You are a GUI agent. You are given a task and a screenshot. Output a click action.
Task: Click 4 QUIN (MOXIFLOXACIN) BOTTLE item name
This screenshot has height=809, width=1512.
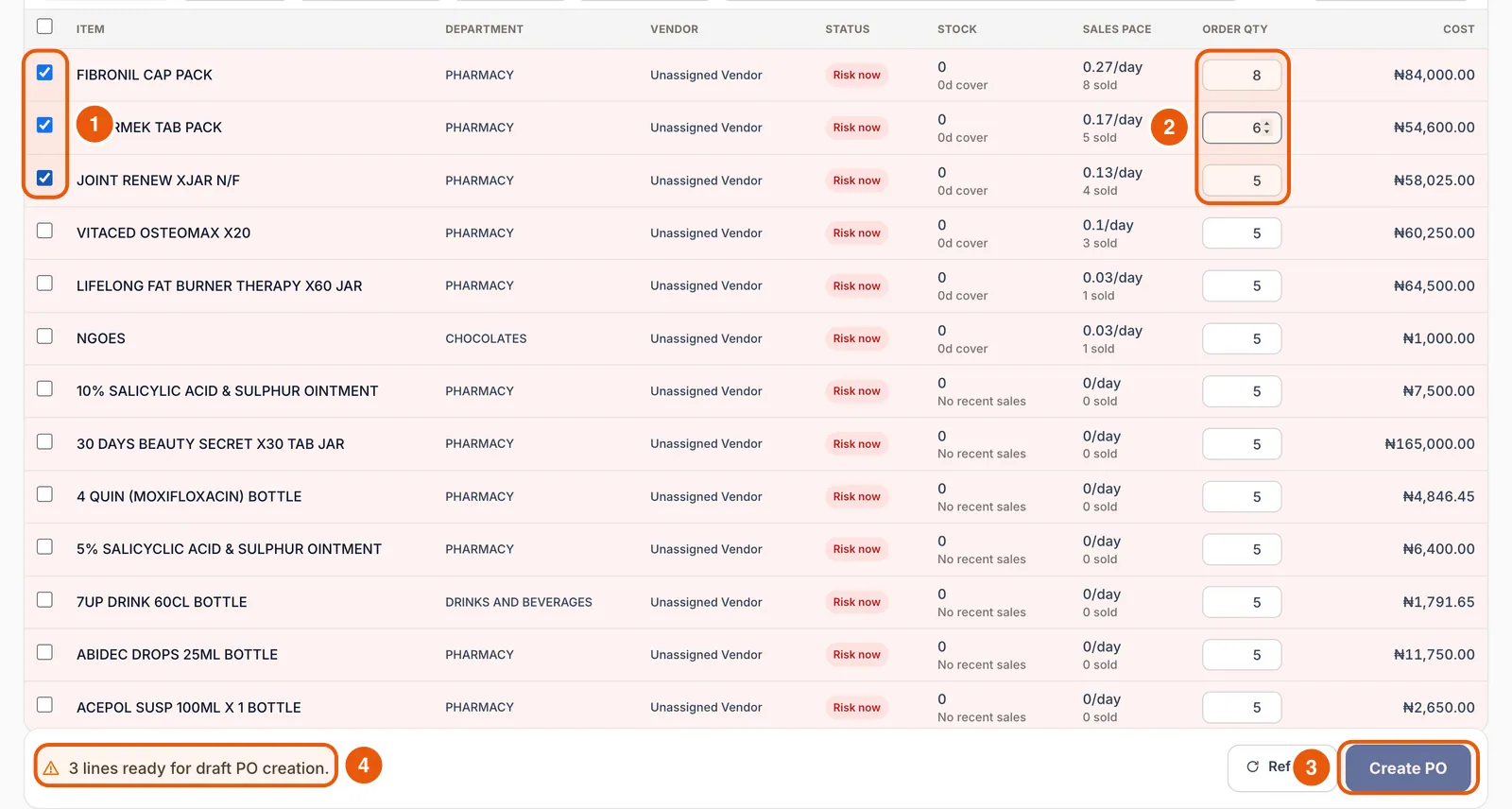(x=189, y=496)
